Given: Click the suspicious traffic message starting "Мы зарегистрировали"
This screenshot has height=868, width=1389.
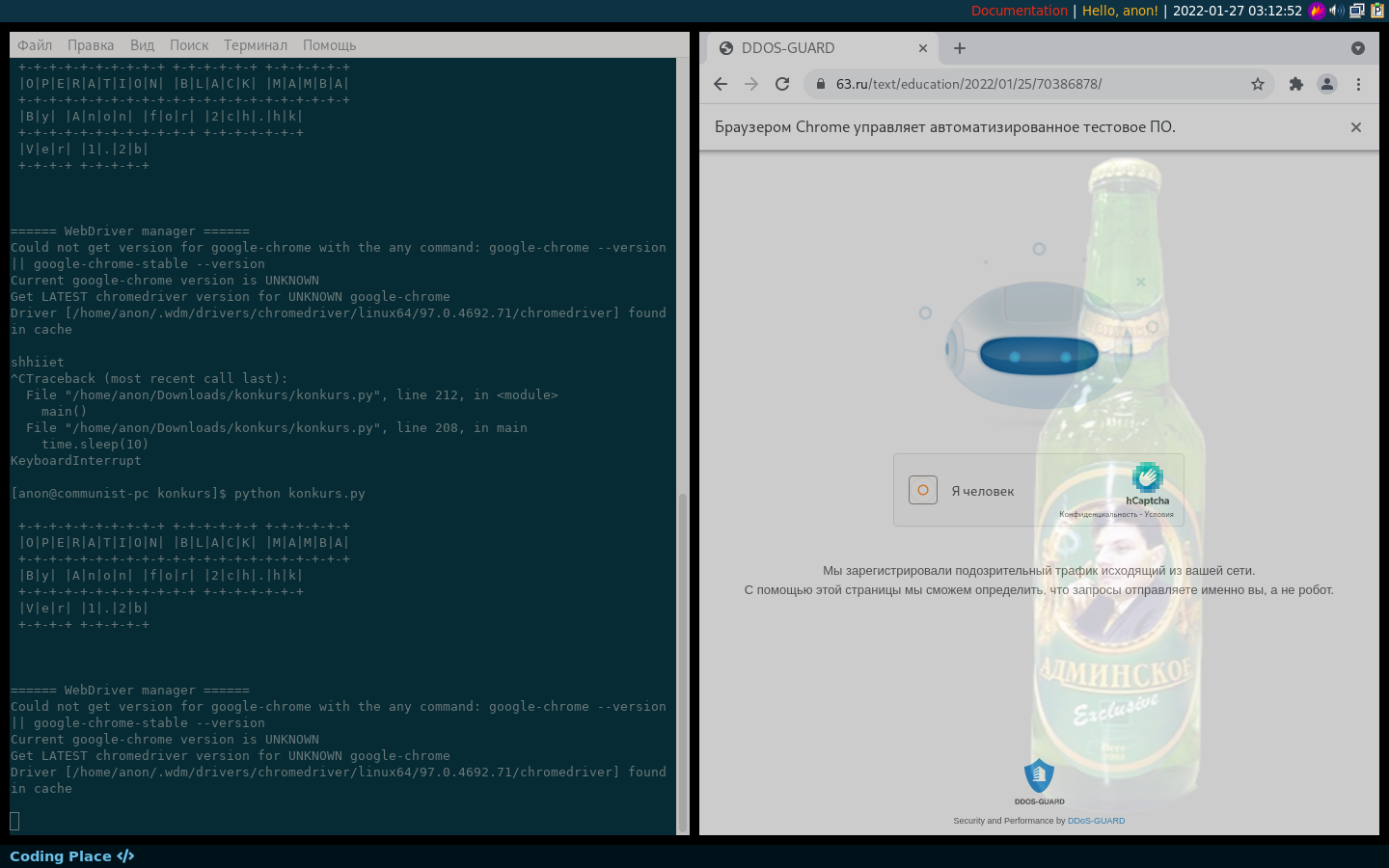Looking at the screenshot, I should point(1039,570).
